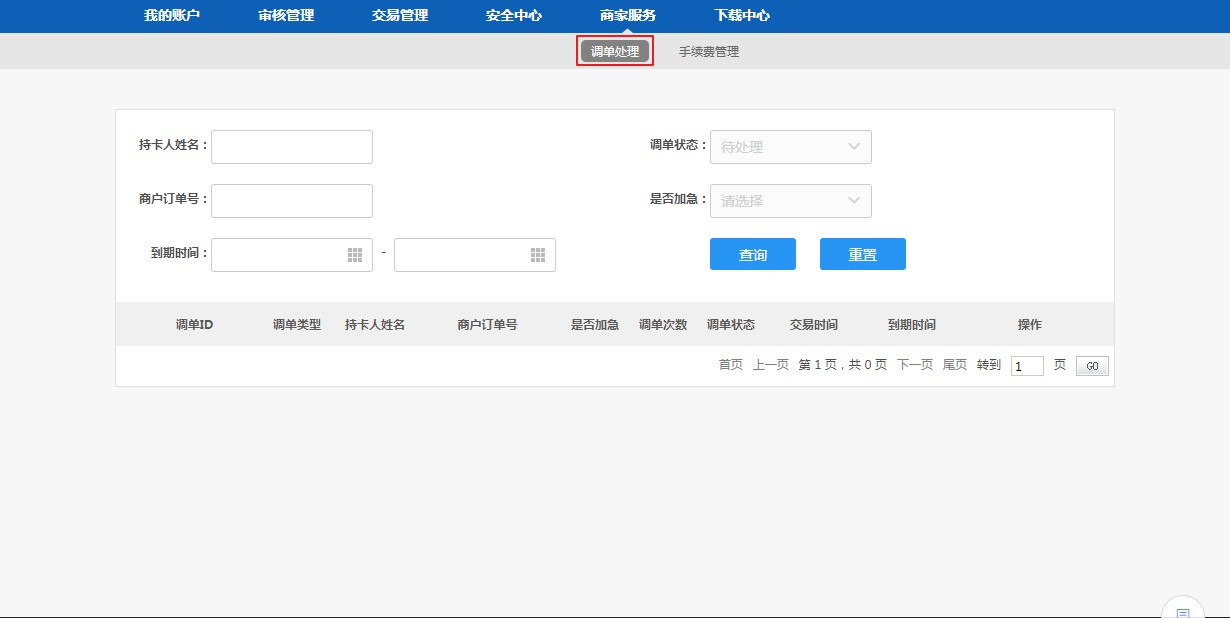The image size is (1230, 618).
Task: Select the 商家服务 menu item
Action: pos(628,16)
